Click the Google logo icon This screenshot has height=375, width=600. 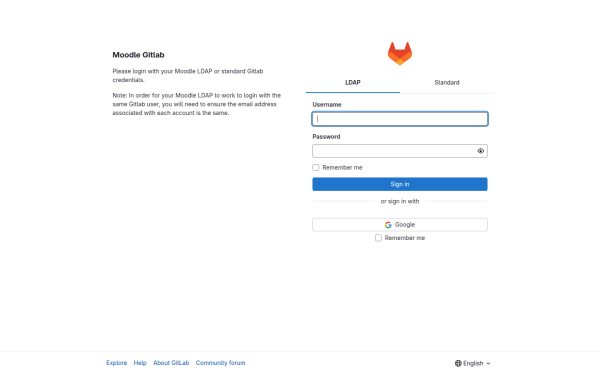tap(388, 225)
